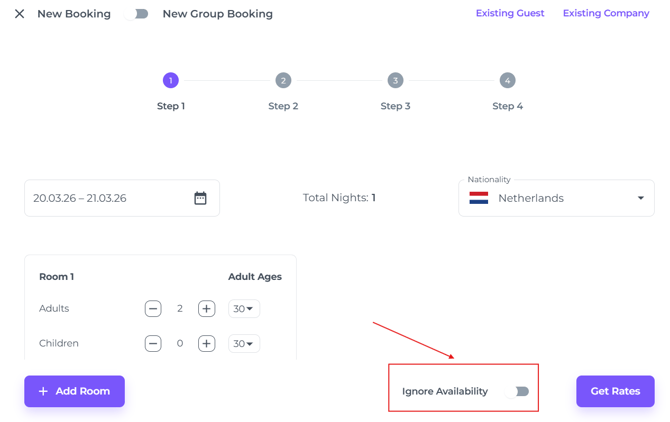Screen dimensions: 670x422
Task: Open the Children age 30 dropdown
Action: click(243, 343)
